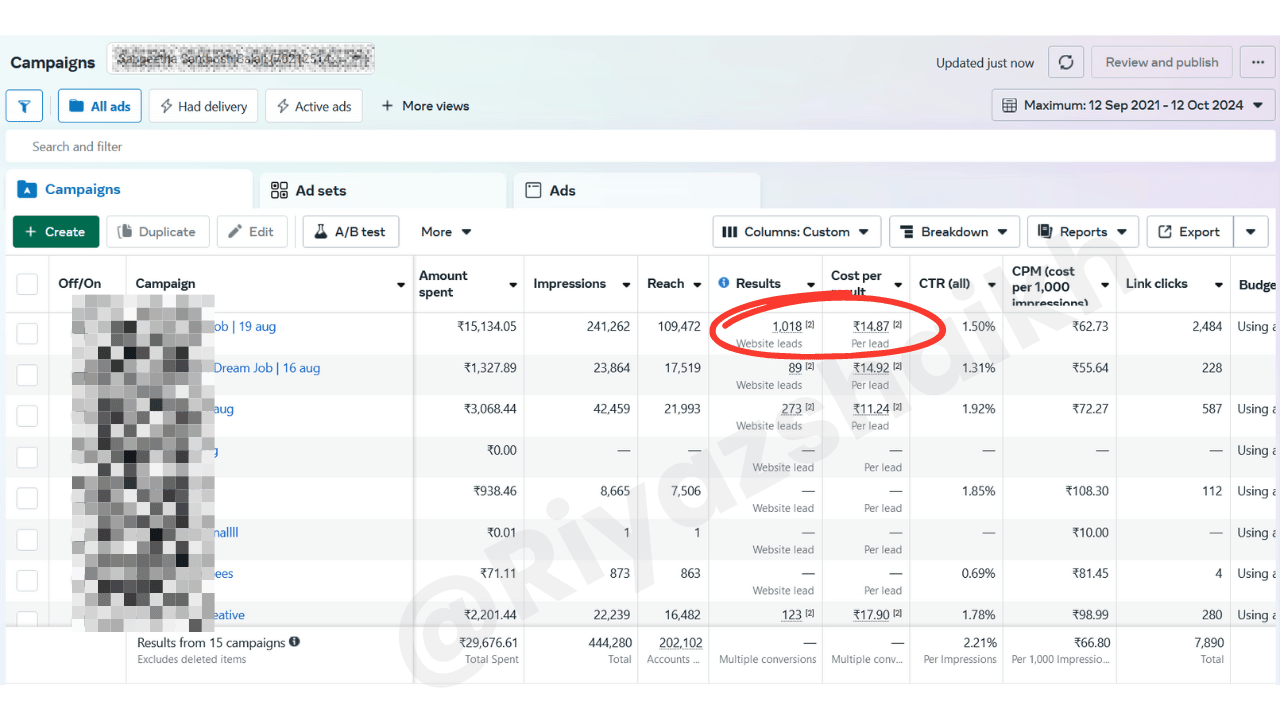Open the three-dot more options menu
This screenshot has width=1280, height=720.
pos(1258,62)
